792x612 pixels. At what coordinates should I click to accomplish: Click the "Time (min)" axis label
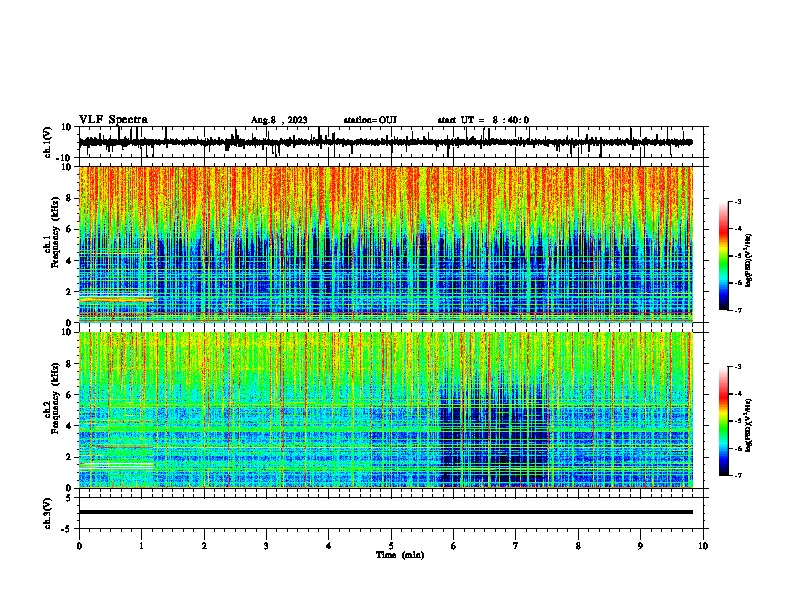click(400, 555)
